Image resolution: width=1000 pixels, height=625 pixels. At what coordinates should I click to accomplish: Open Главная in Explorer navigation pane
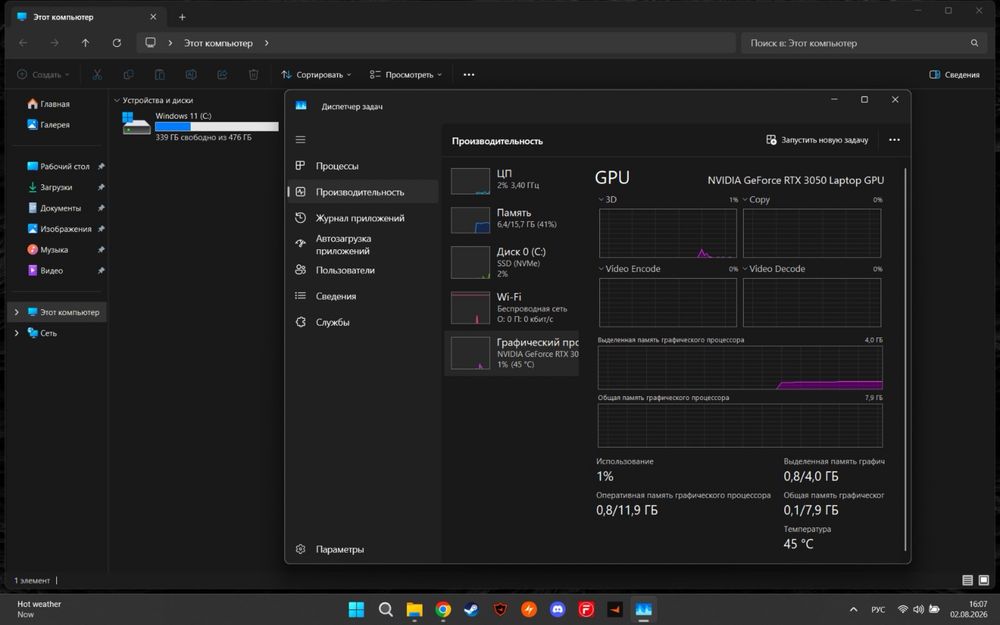[x=57, y=104]
